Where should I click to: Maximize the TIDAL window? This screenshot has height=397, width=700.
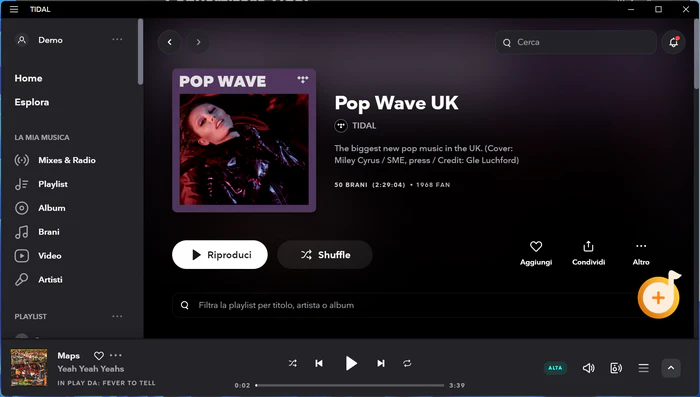(x=658, y=9)
